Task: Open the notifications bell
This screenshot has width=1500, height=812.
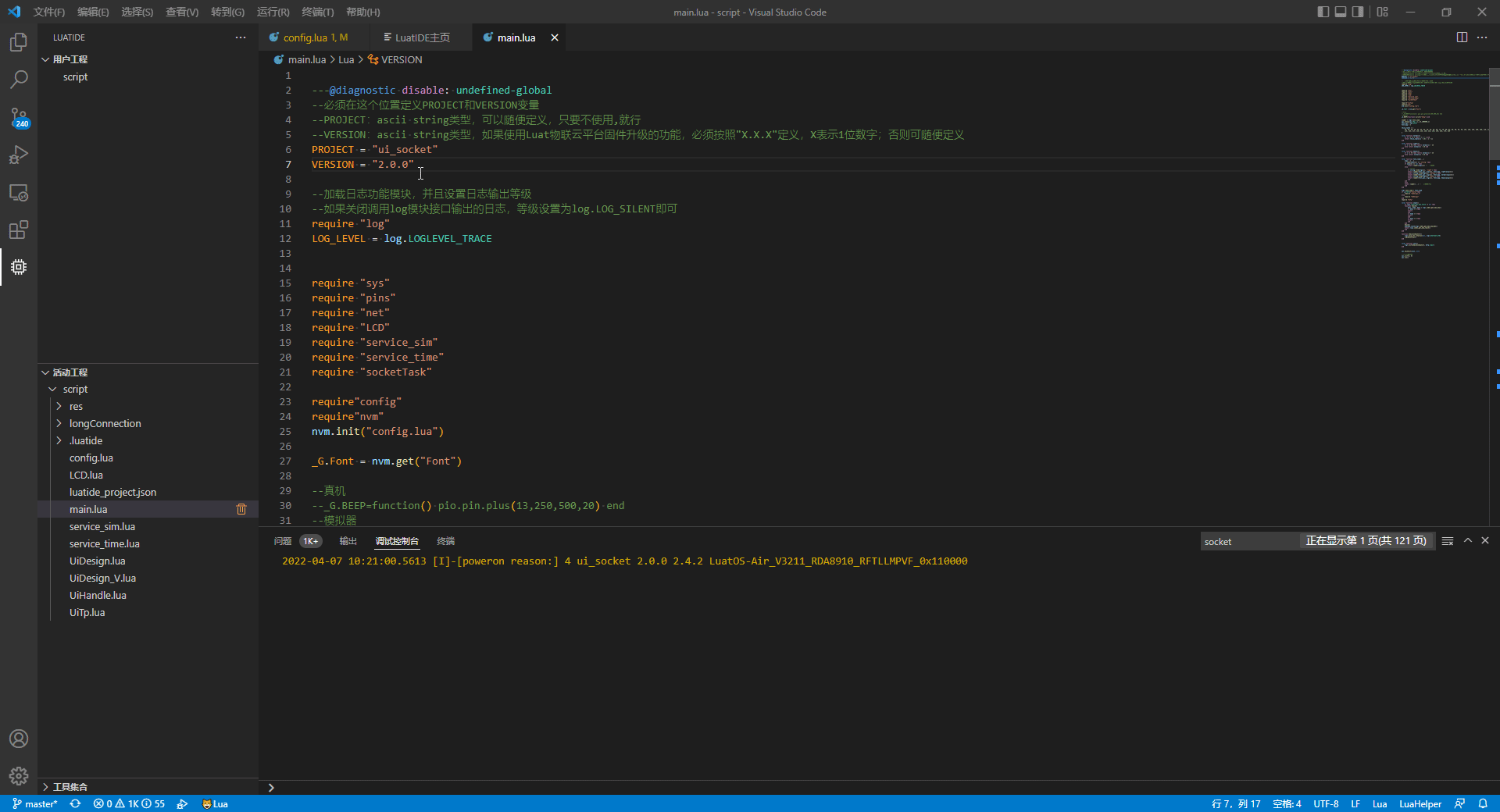Action: pyautogui.click(x=1483, y=803)
